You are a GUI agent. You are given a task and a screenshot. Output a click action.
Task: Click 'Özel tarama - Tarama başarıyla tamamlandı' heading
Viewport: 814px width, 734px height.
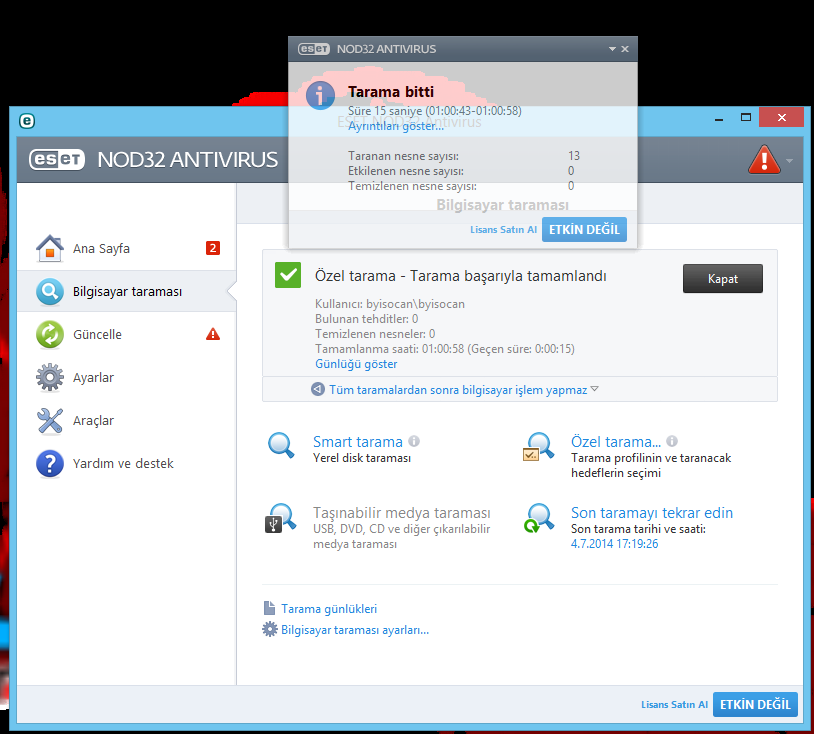click(x=460, y=276)
